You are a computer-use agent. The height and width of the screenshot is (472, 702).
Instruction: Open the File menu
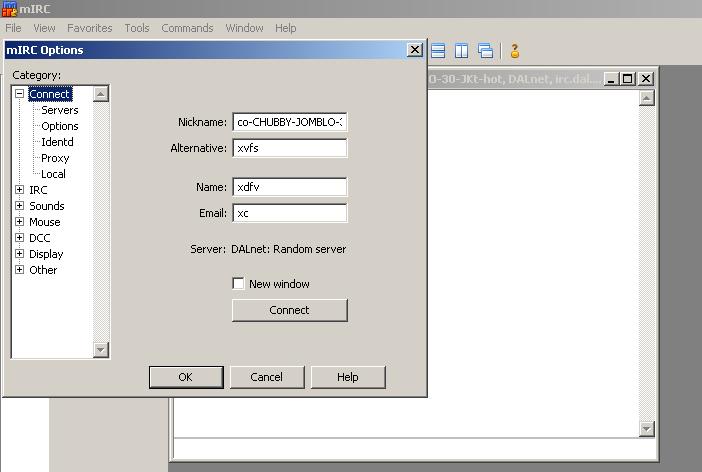click(13, 28)
